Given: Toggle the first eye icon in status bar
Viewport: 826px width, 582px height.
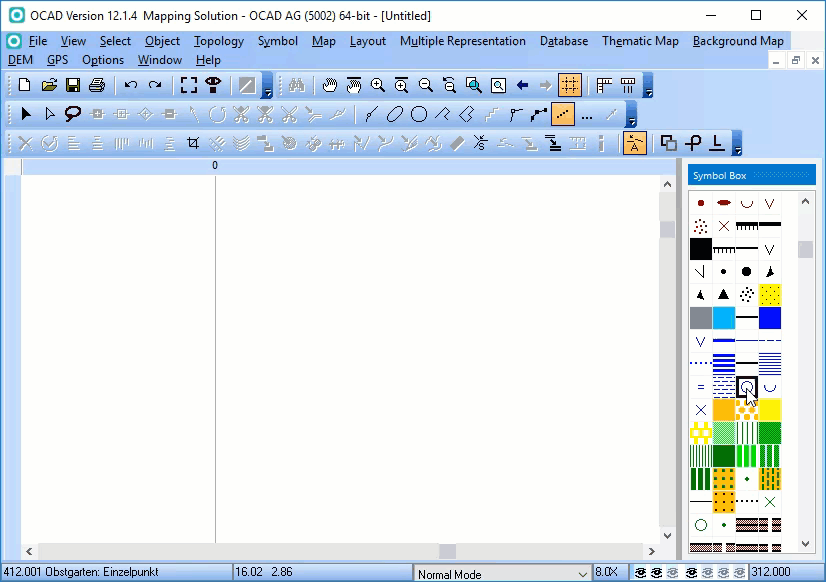Looking at the screenshot, I should [x=640, y=573].
